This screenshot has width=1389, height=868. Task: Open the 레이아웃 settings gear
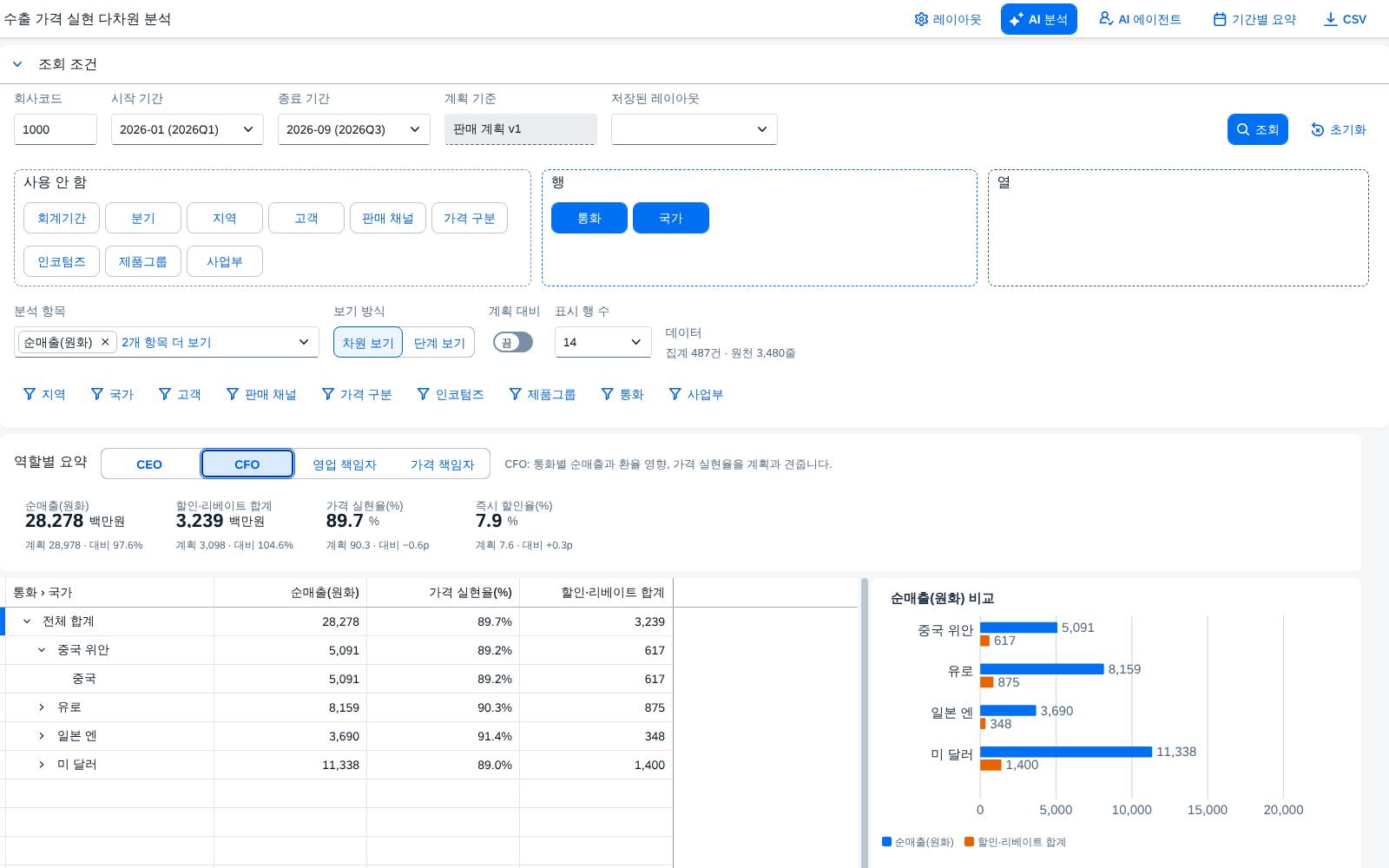(947, 19)
